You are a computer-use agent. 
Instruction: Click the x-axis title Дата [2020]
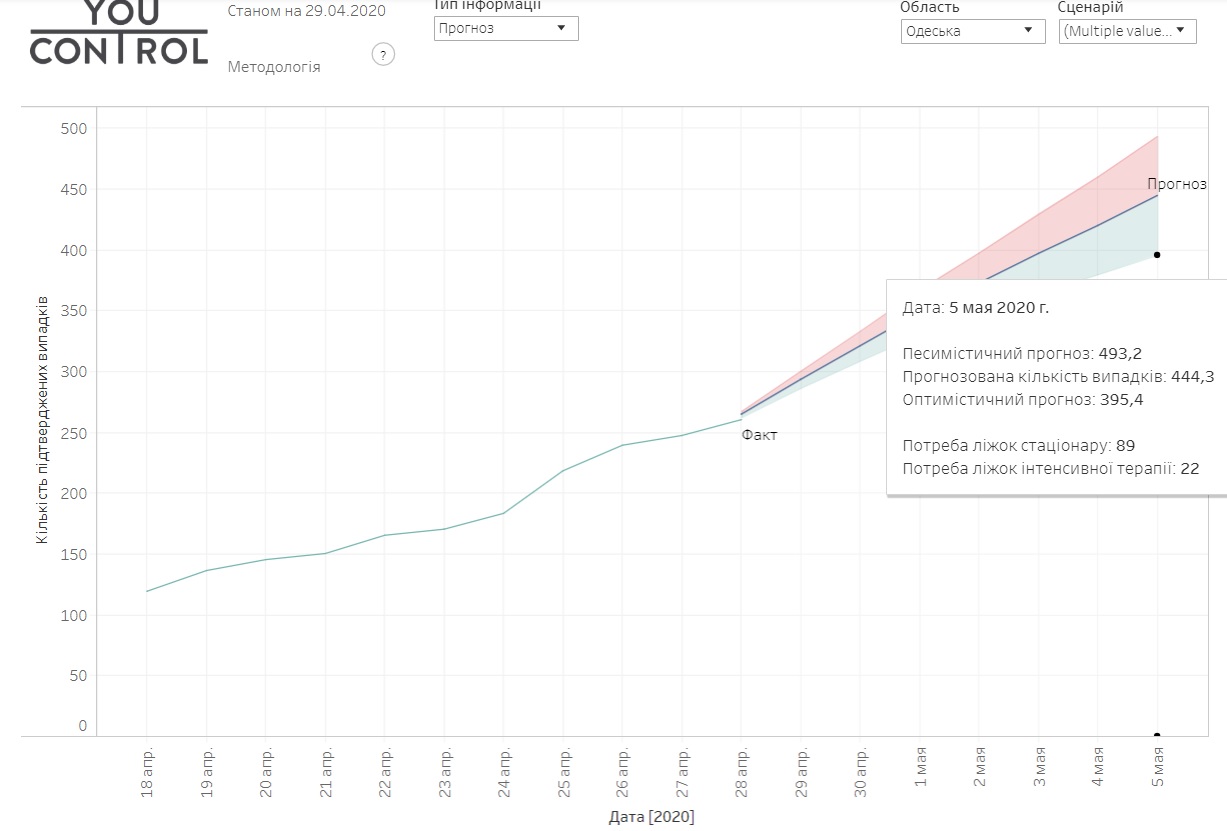[x=651, y=817]
